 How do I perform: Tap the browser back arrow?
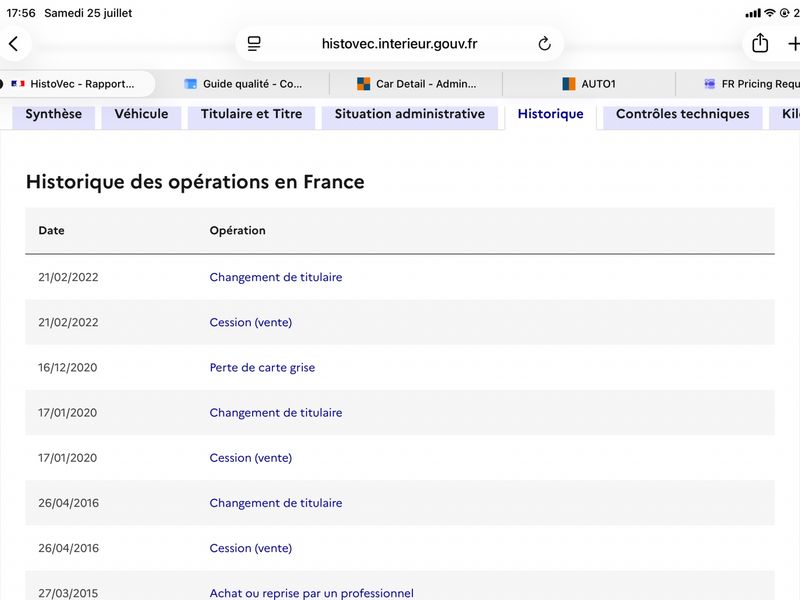pos(14,44)
